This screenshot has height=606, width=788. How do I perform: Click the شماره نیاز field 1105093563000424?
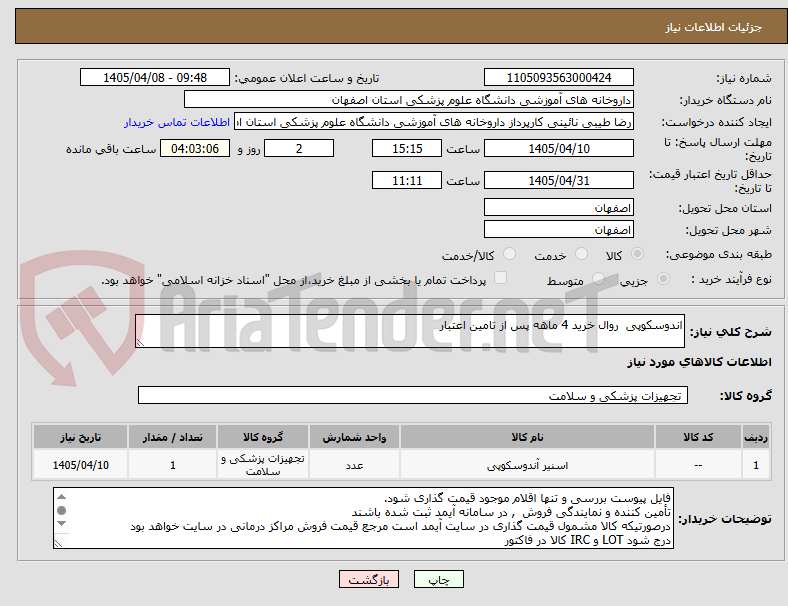coord(558,77)
